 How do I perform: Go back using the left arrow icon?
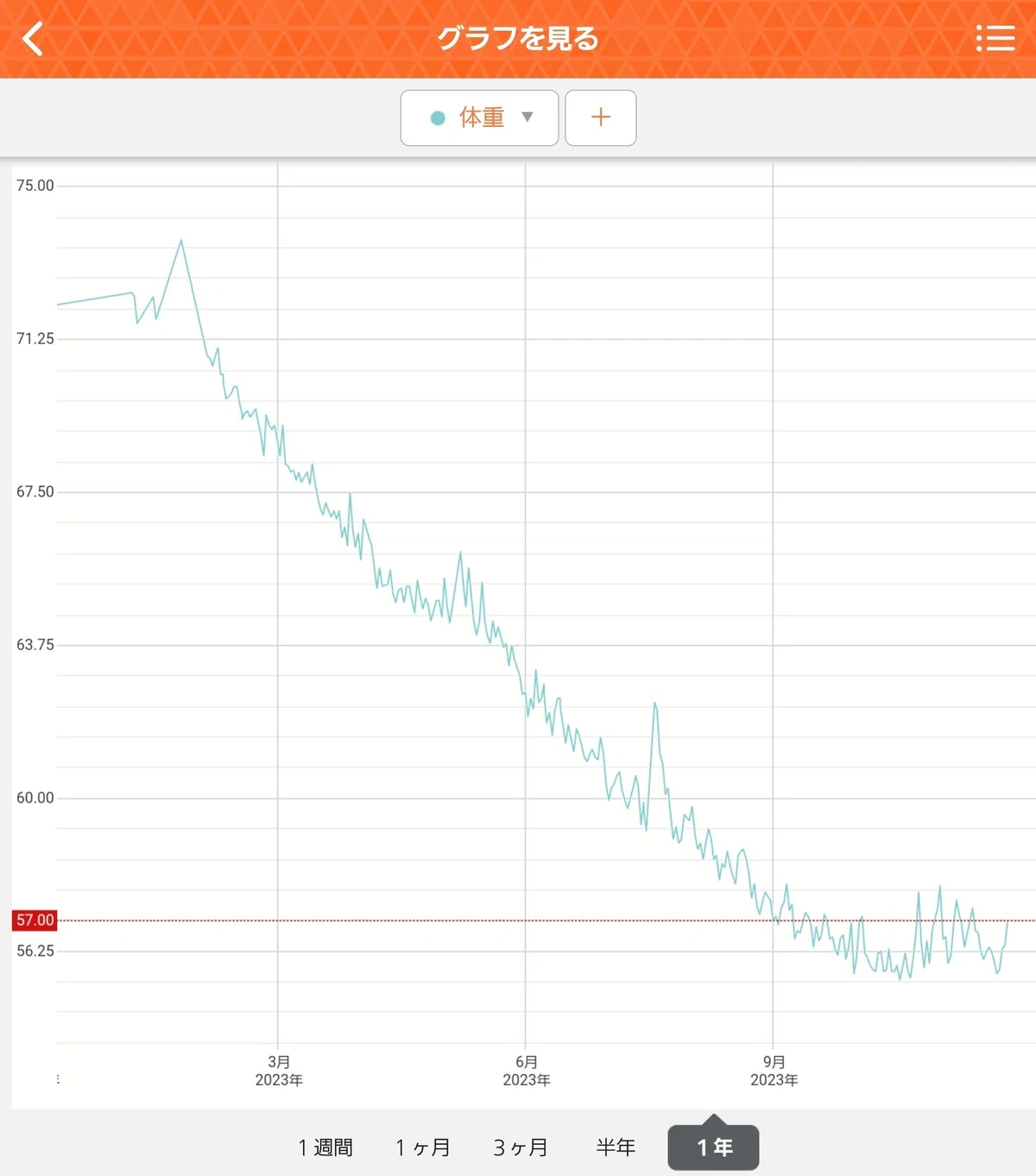(x=33, y=39)
